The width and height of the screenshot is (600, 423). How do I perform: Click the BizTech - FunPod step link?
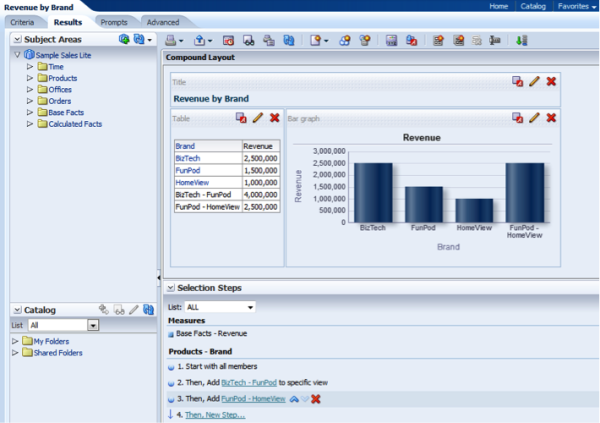pos(248,382)
